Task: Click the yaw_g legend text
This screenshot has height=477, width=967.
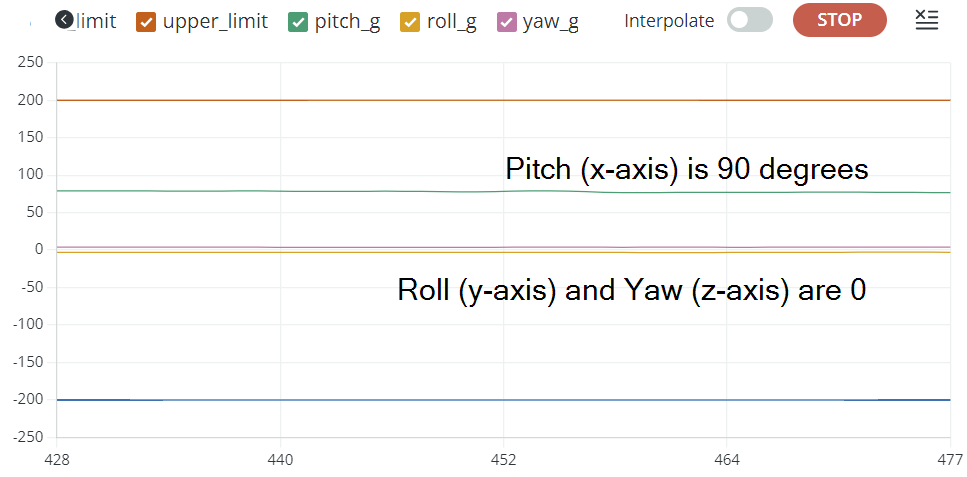Action: pos(550,22)
